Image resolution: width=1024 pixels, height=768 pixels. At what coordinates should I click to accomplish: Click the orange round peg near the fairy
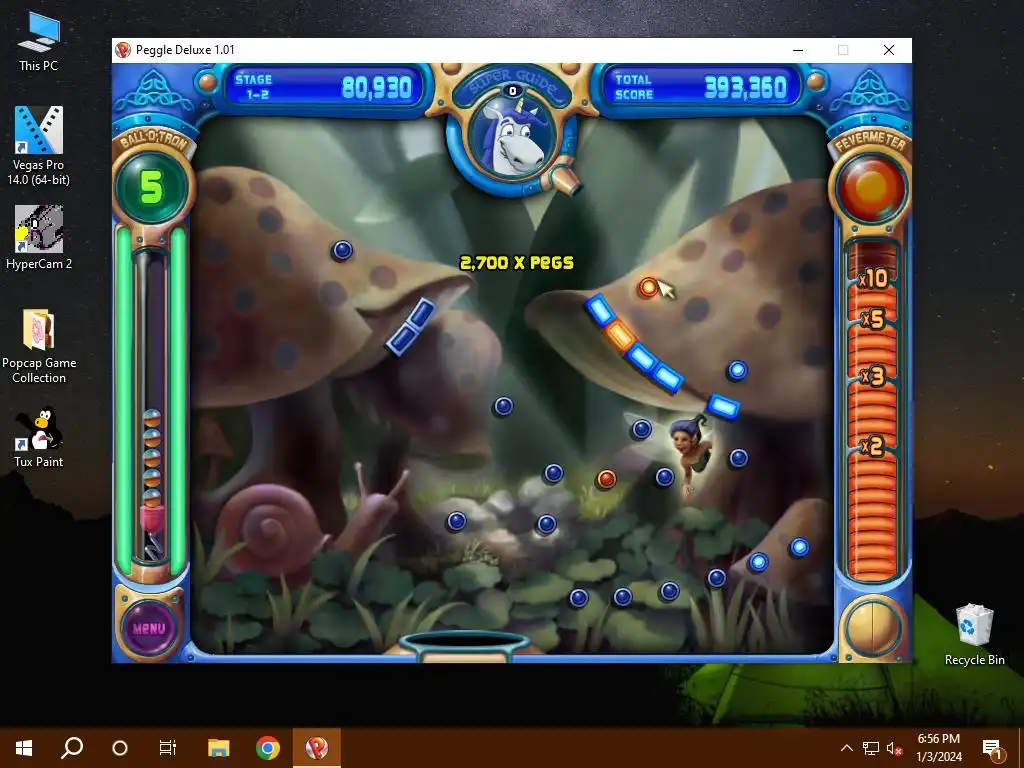tap(606, 479)
